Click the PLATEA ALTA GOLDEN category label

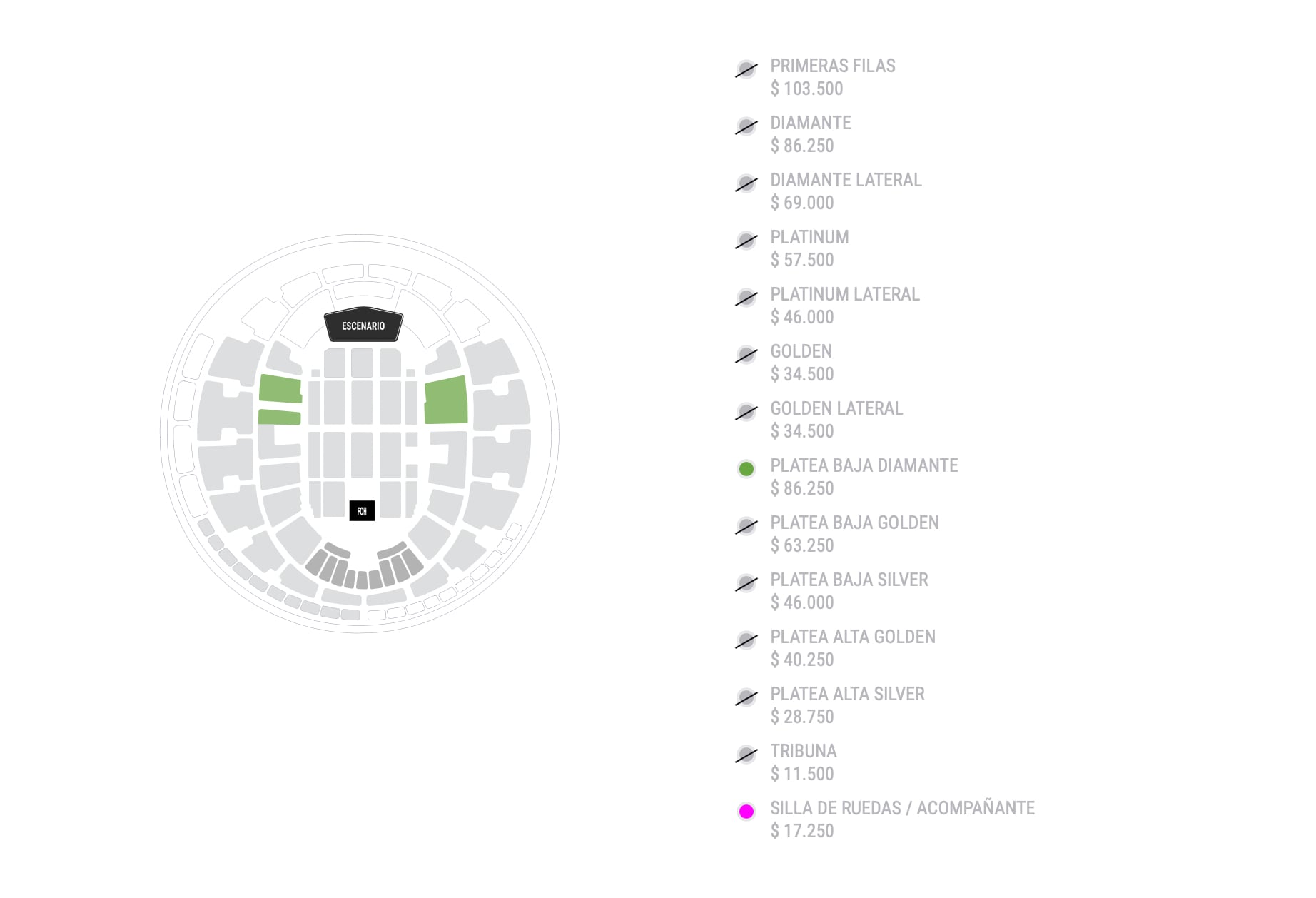click(853, 637)
